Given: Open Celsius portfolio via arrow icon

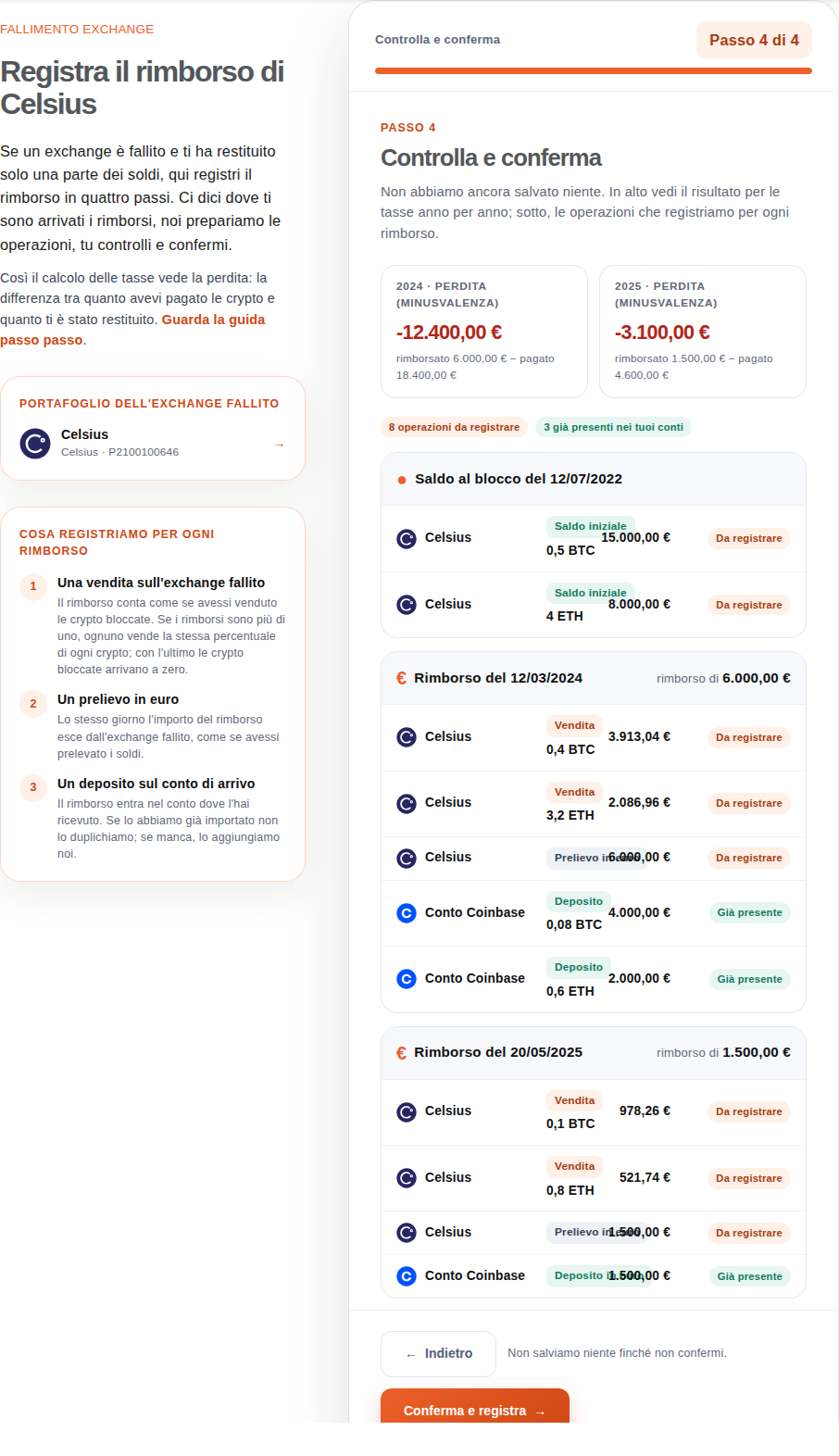Looking at the screenshot, I should coord(279,445).
